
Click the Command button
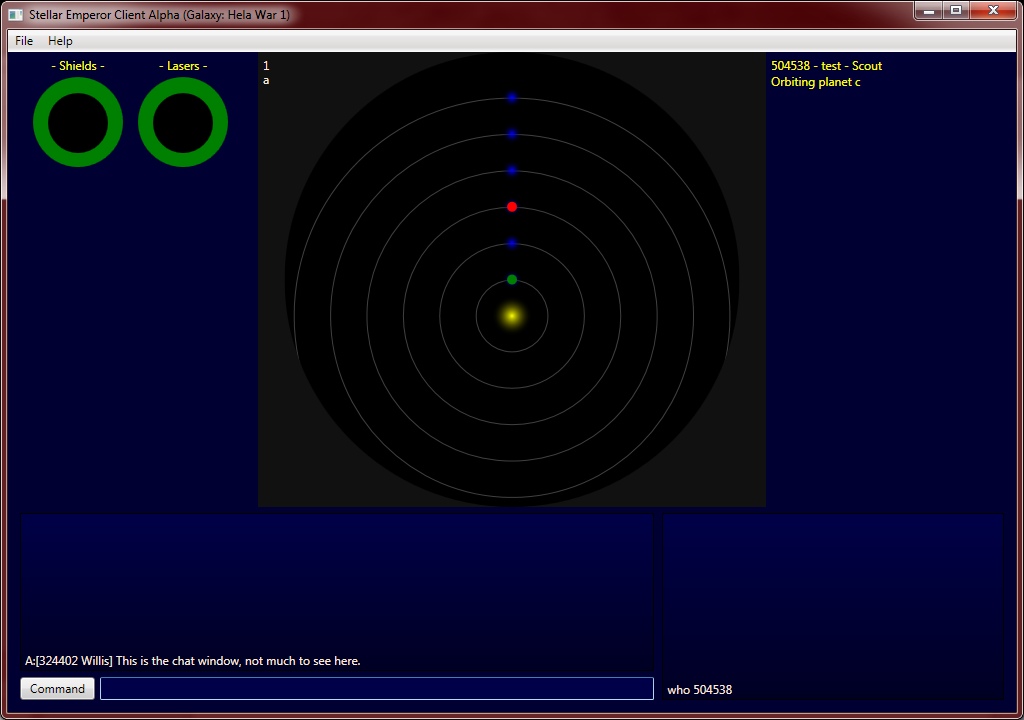(x=57, y=689)
